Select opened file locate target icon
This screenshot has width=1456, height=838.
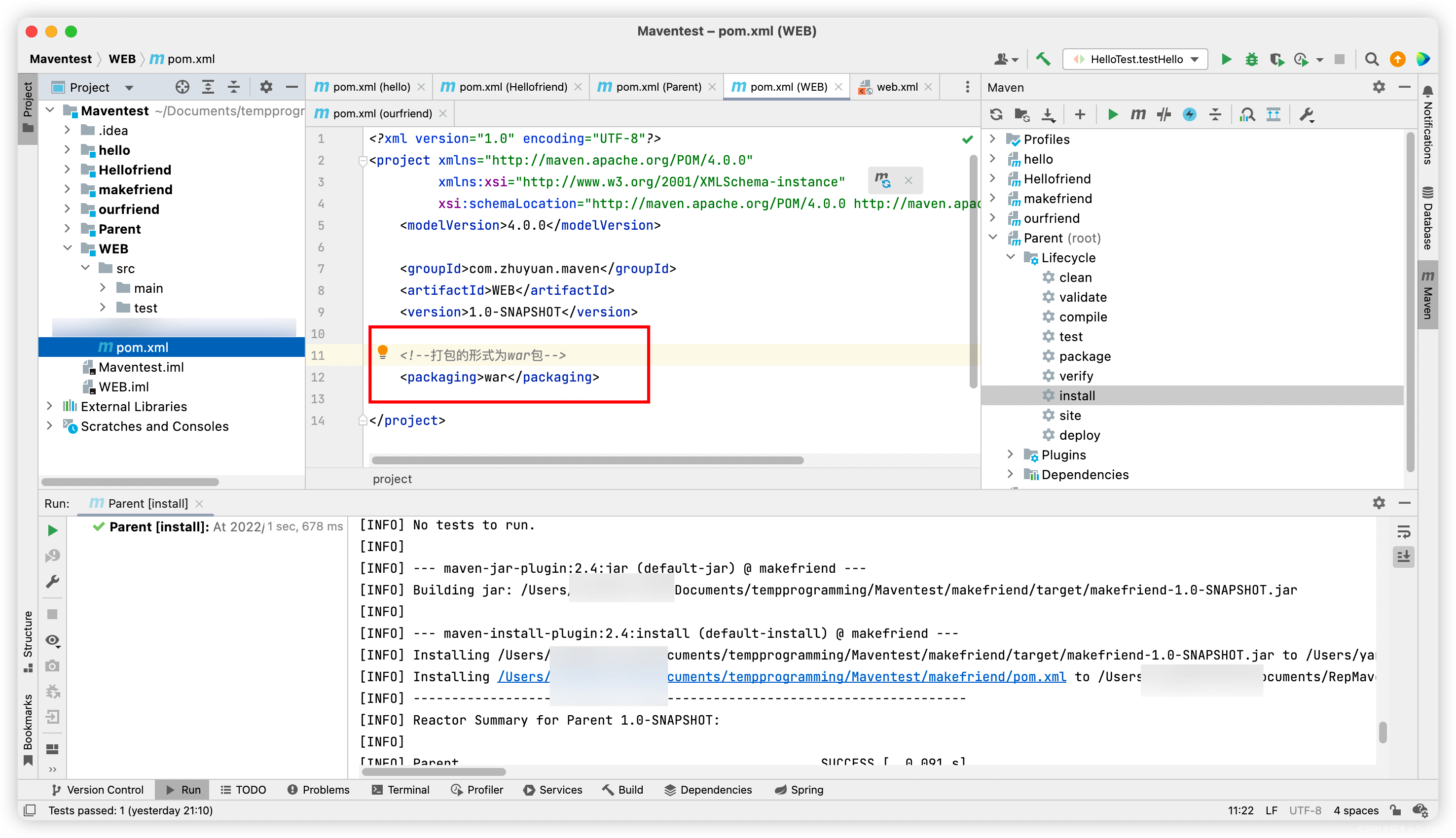click(182, 87)
